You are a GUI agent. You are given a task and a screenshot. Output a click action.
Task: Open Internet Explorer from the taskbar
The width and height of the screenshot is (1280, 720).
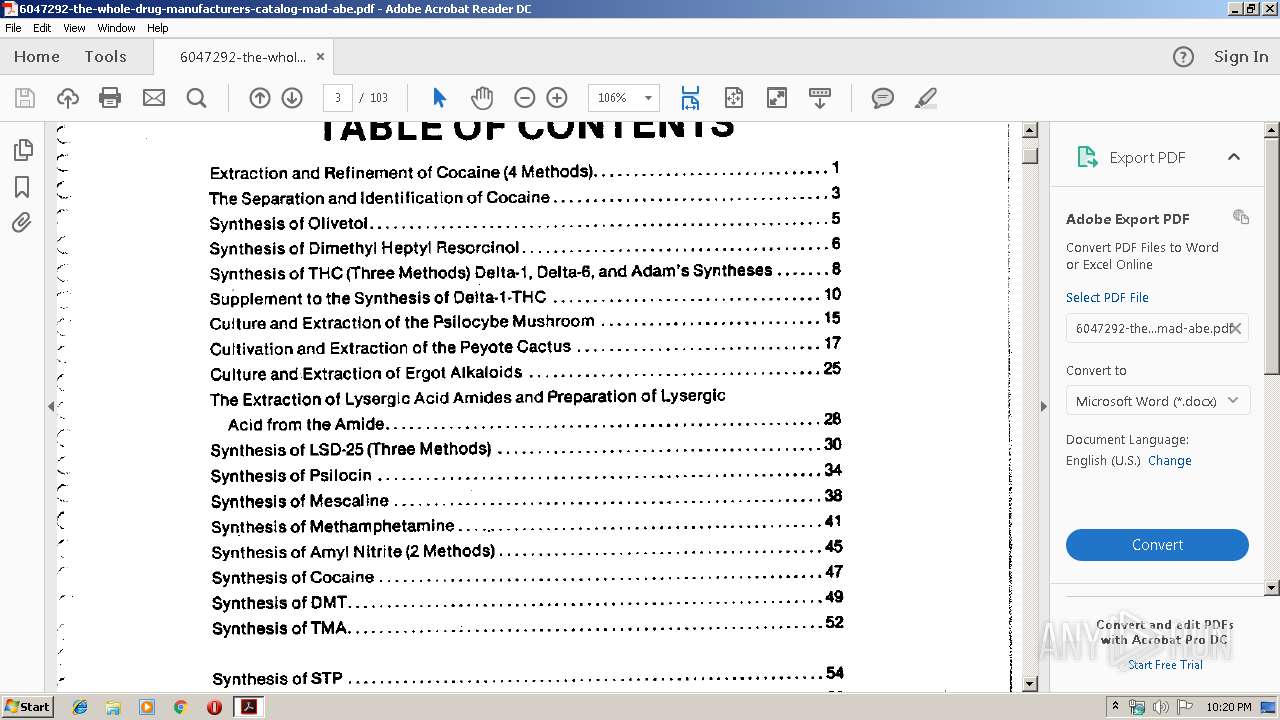pyautogui.click(x=80, y=707)
